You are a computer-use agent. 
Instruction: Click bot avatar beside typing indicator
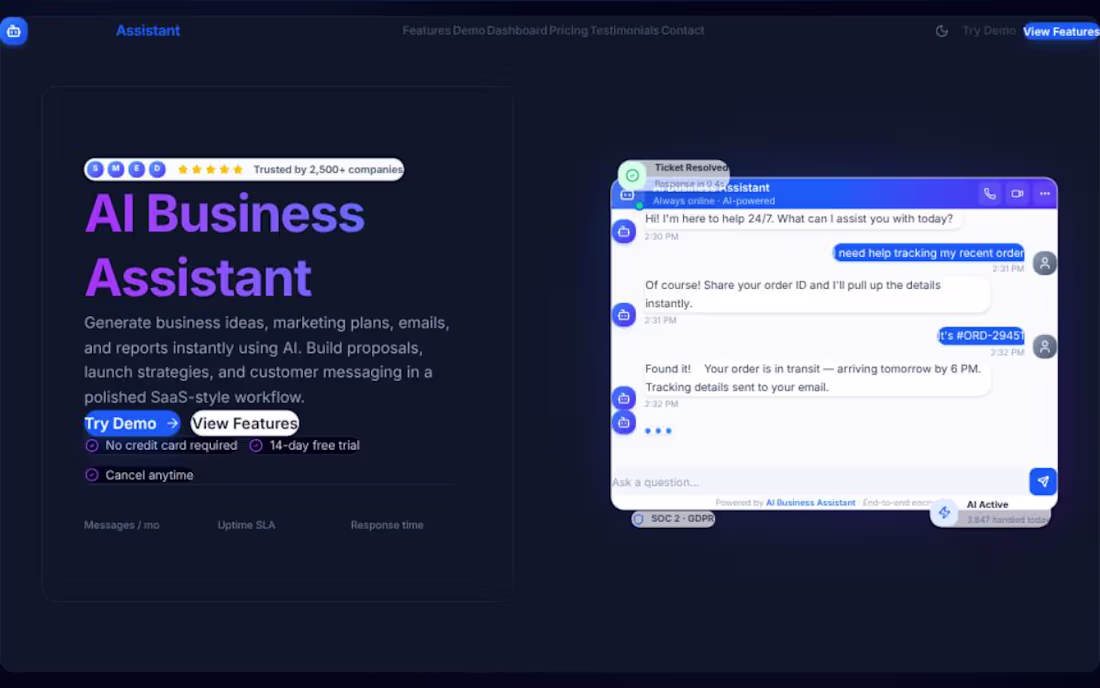624,423
